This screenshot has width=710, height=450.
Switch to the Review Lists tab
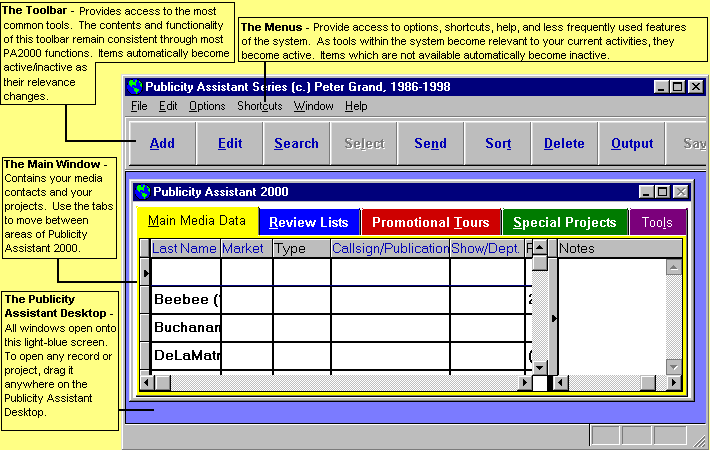(309, 222)
